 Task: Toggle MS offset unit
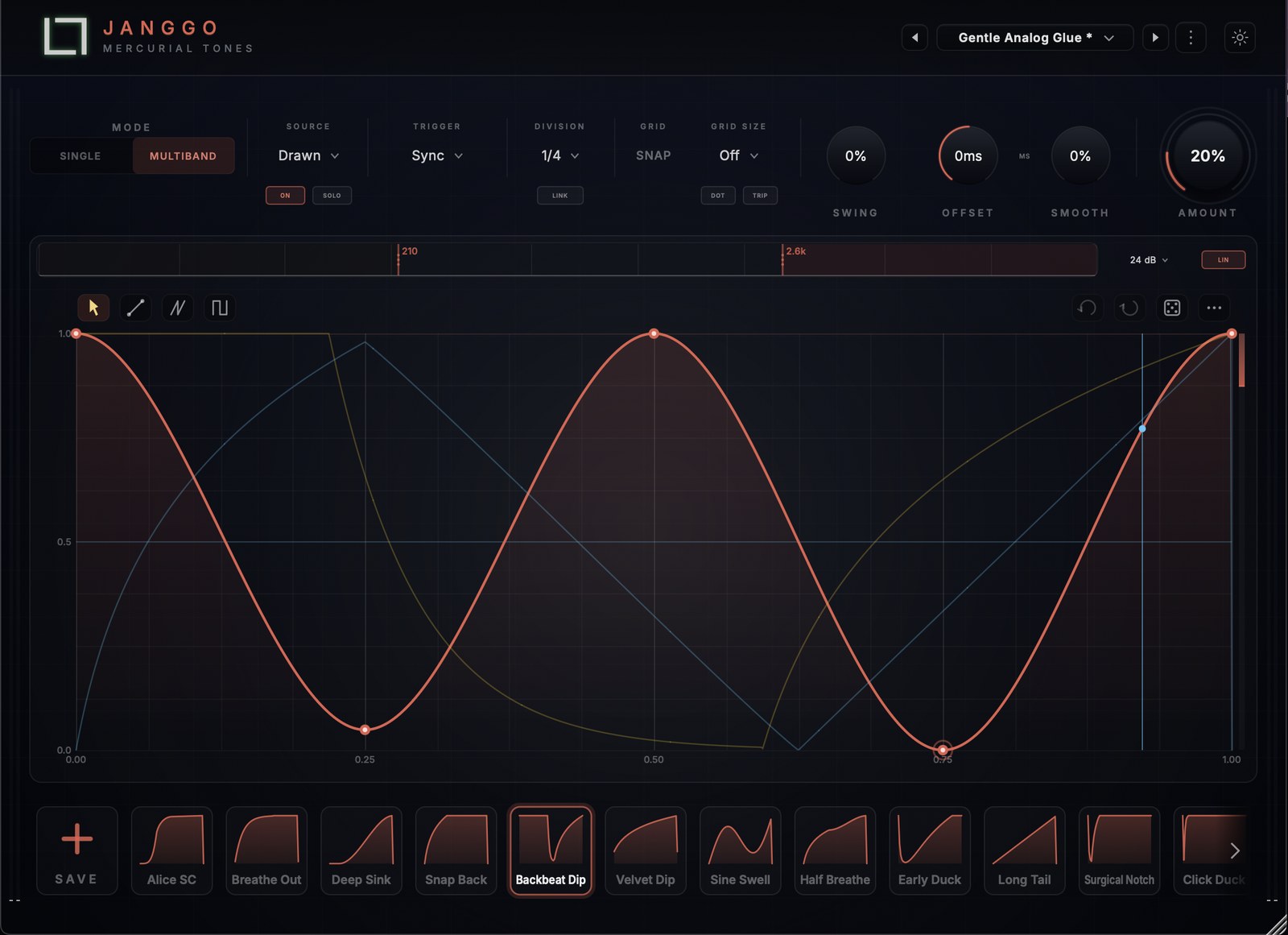tap(1024, 156)
